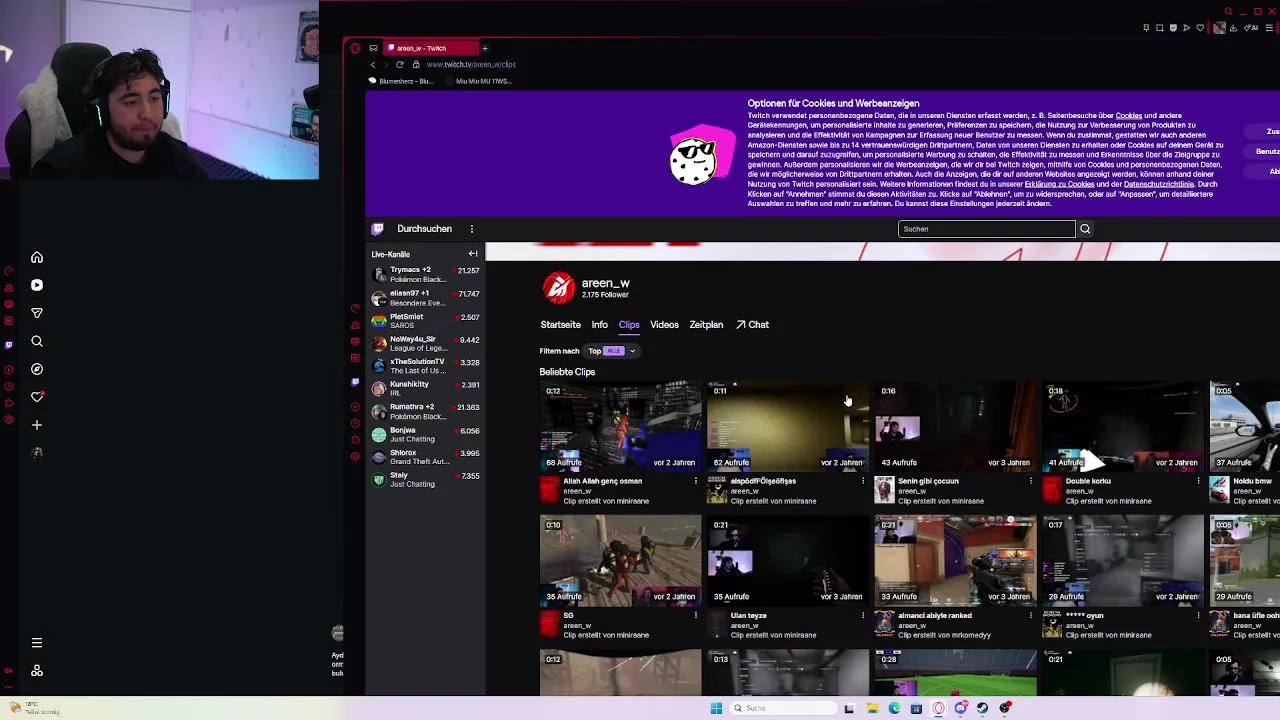Play the almanci abiyle ranked clip thumbnail
The image size is (1280, 720).
click(956, 560)
